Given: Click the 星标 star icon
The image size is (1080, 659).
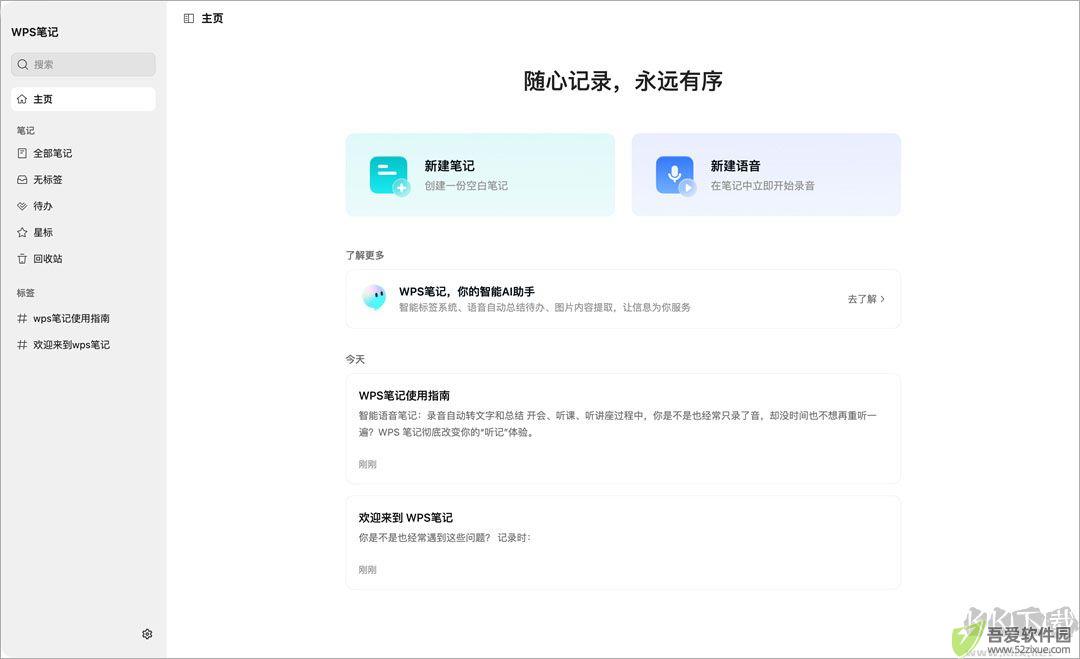Looking at the screenshot, I should [22, 233].
